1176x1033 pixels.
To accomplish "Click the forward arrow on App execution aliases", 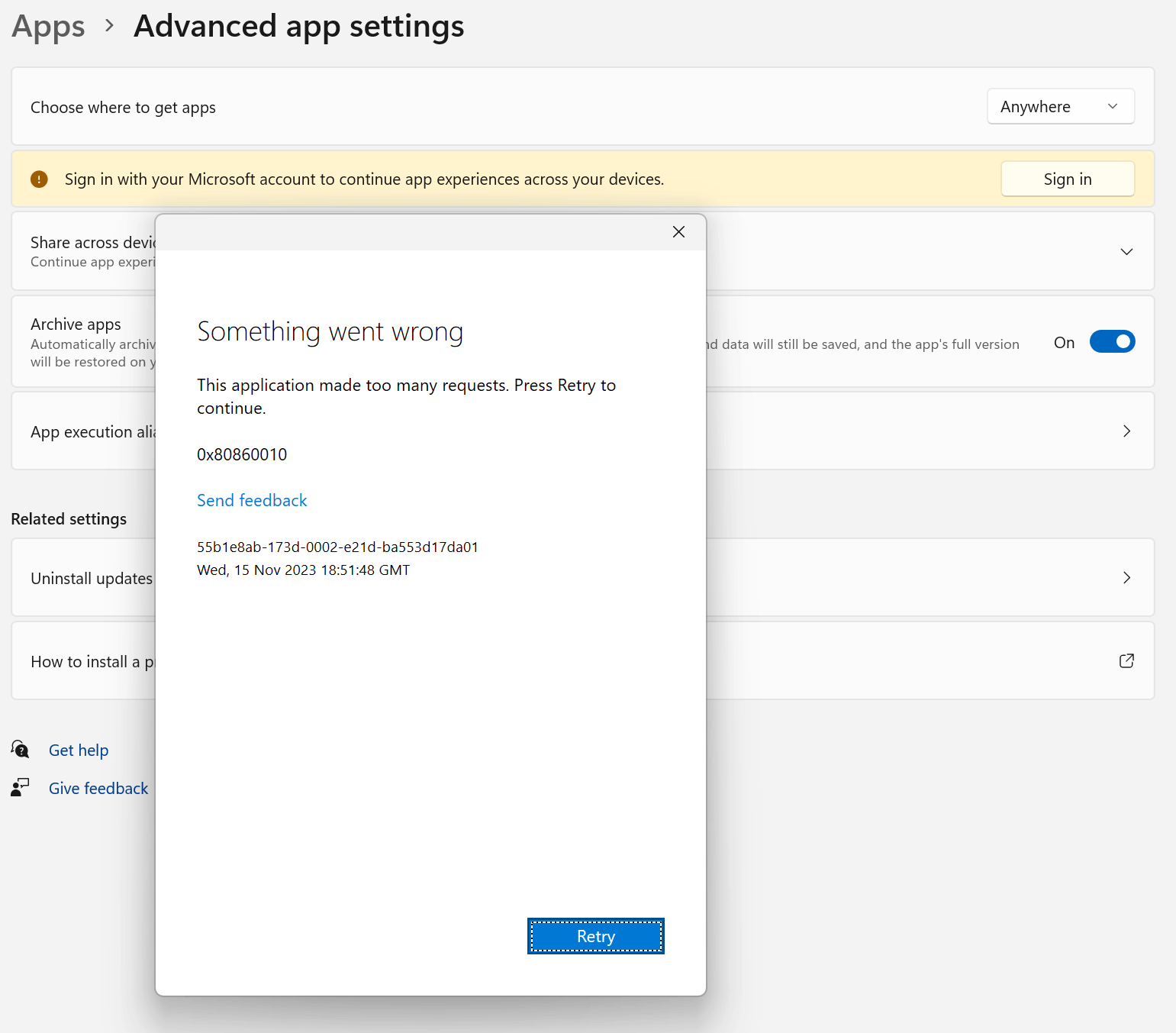I will click(x=1126, y=431).
